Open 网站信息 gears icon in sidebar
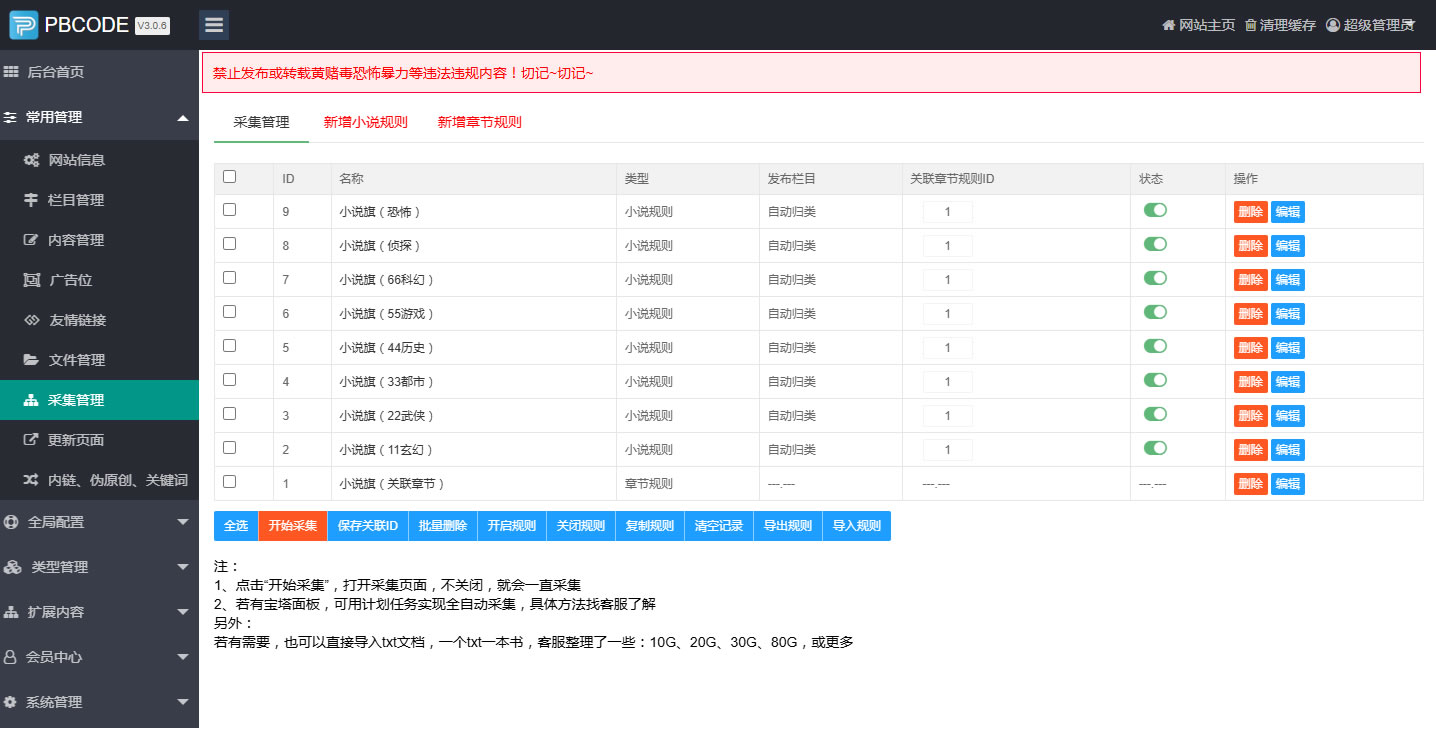This screenshot has width=1436, height=729. [x=31, y=160]
